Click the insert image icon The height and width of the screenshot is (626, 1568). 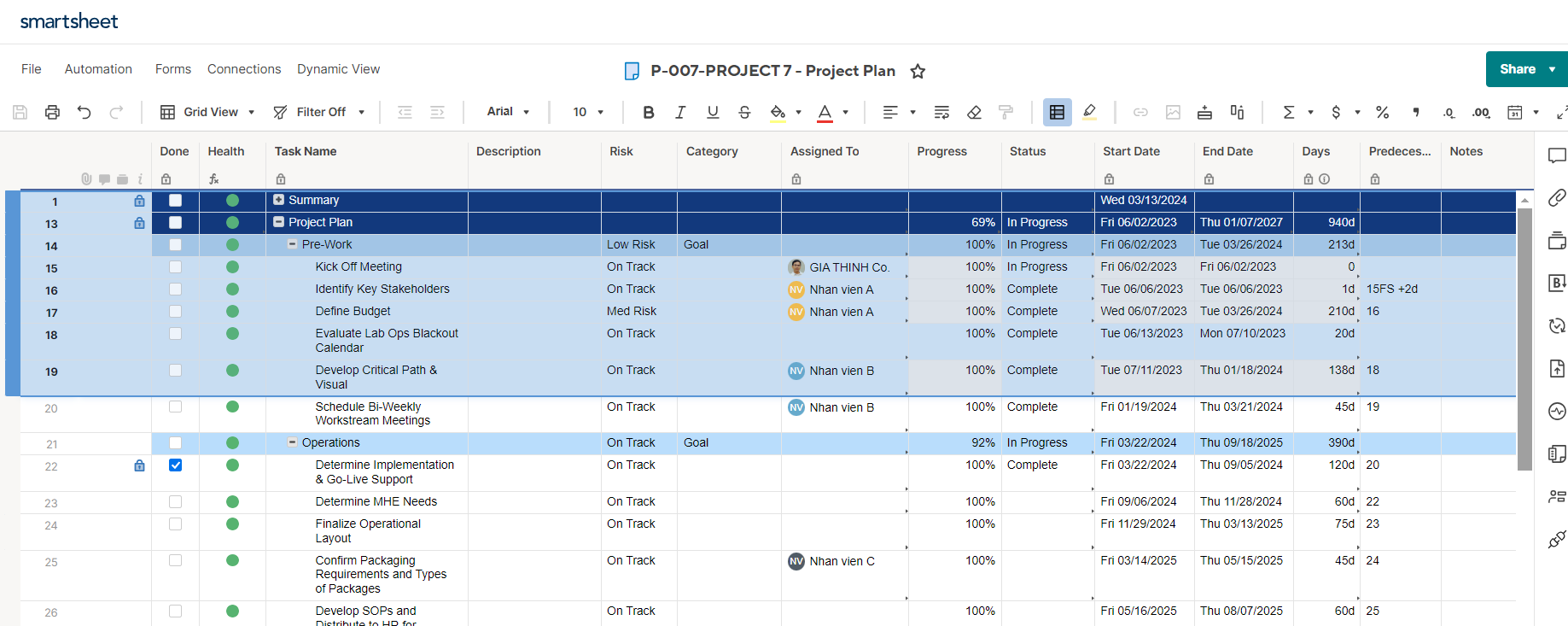[1173, 112]
